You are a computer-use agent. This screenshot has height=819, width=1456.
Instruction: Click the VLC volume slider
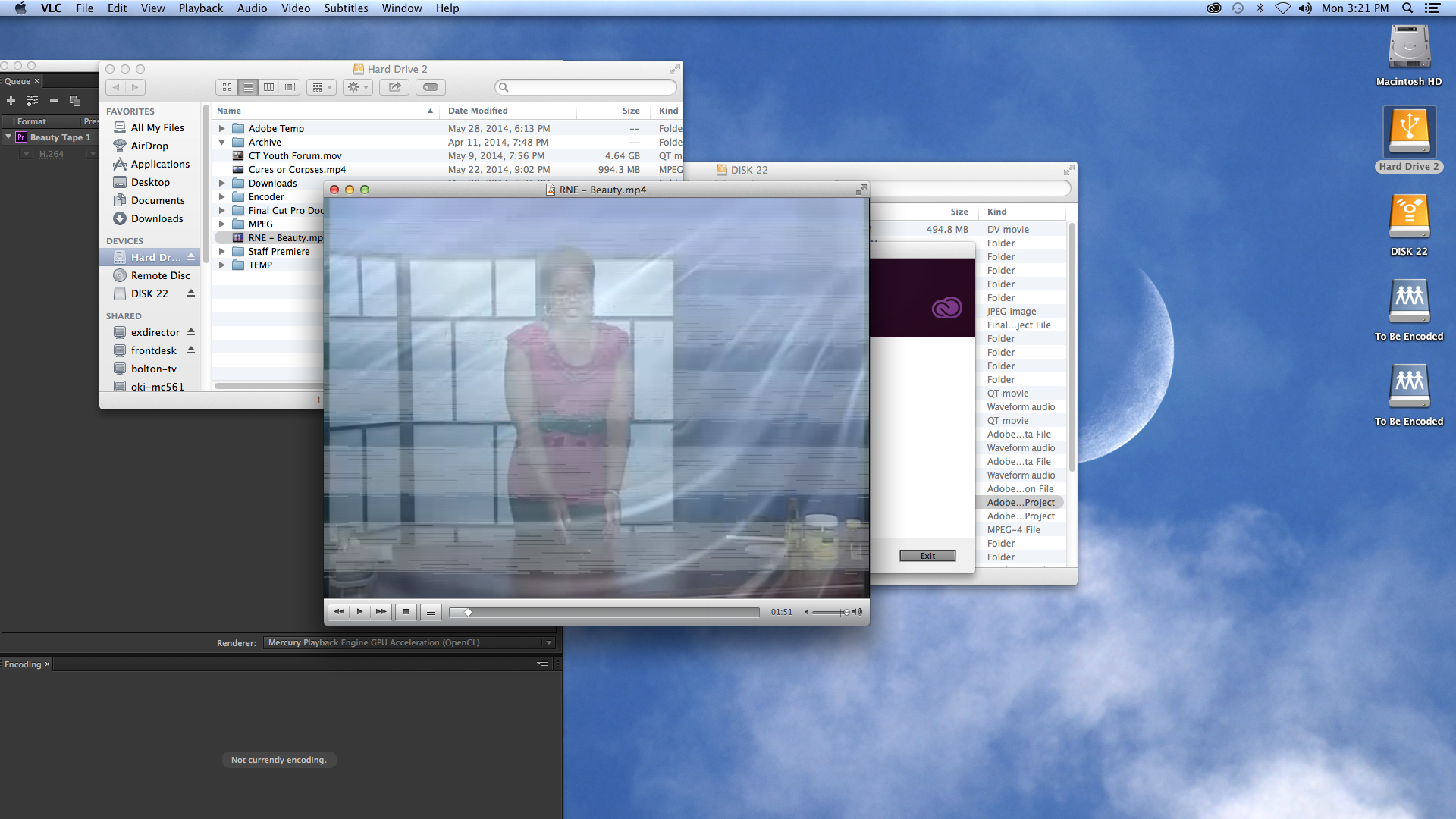(x=829, y=612)
